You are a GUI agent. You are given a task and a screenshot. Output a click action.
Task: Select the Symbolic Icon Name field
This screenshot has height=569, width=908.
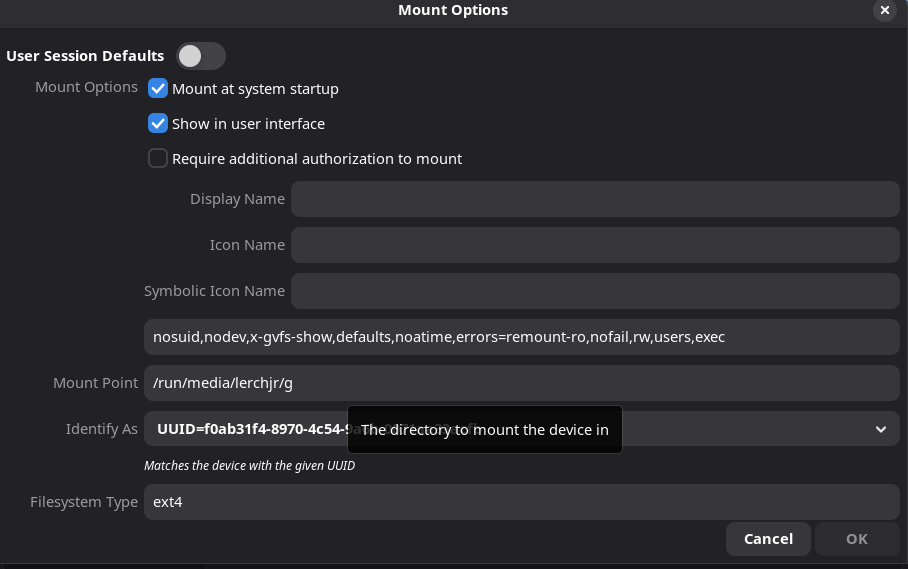[x=595, y=291]
